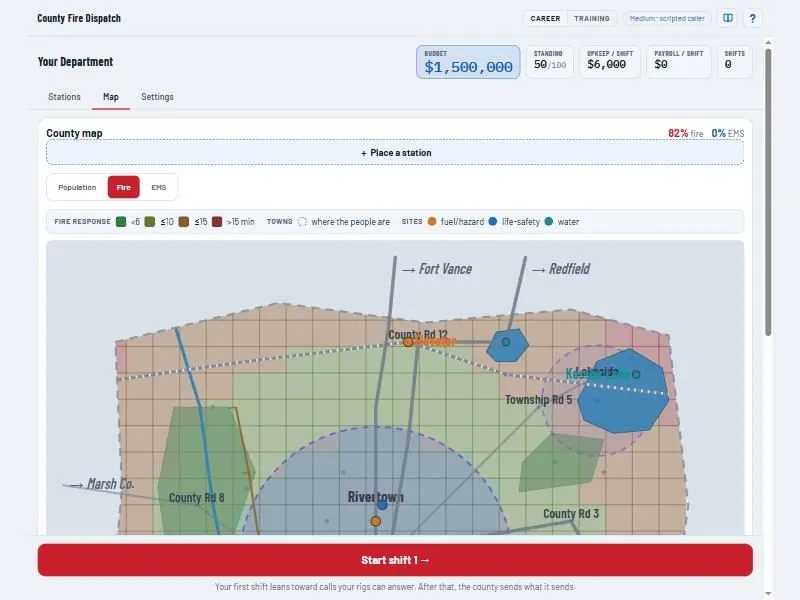The height and width of the screenshot is (600, 800).
Task: Click the brown ≤15 min legend swatch
Action: click(184, 222)
